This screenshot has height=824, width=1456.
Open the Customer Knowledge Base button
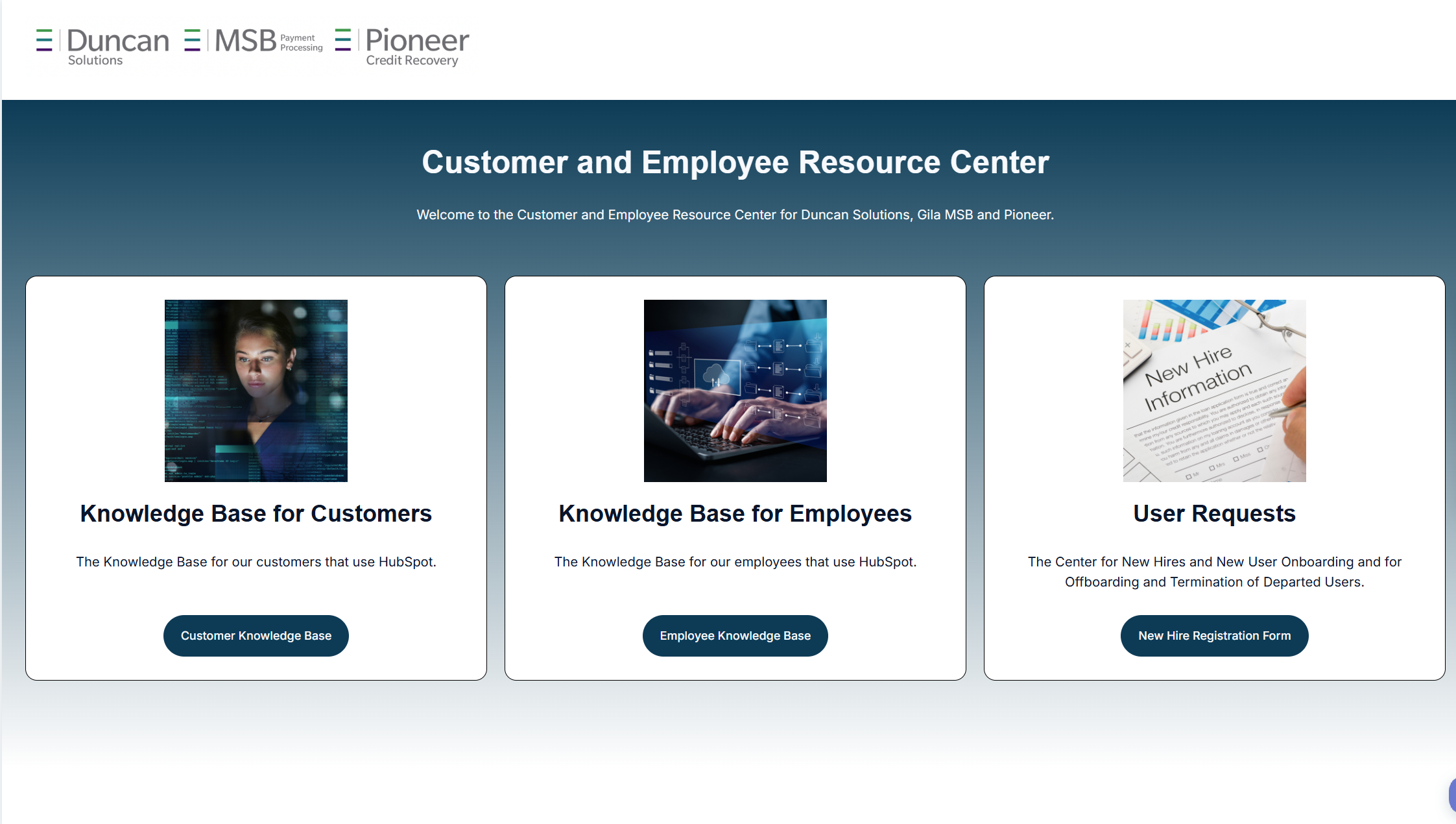coord(256,636)
